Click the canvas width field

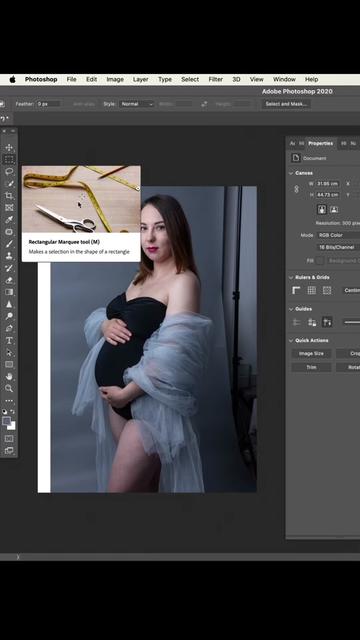[x=327, y=184]
